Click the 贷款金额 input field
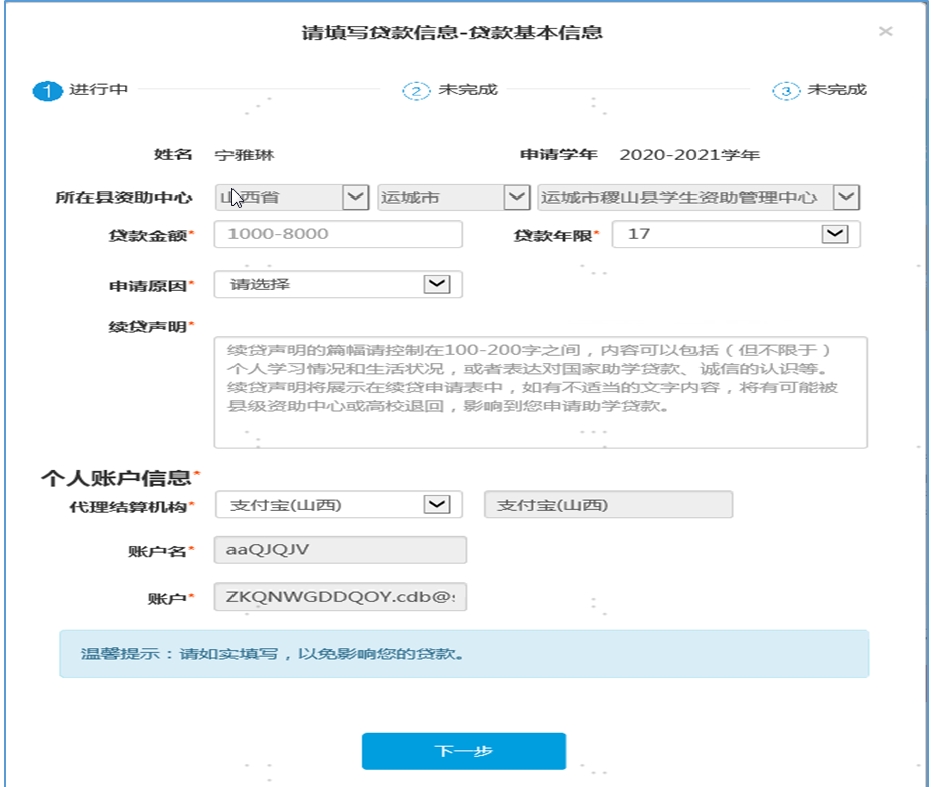This screenshot has width=932, height=787. click(338, 234)
